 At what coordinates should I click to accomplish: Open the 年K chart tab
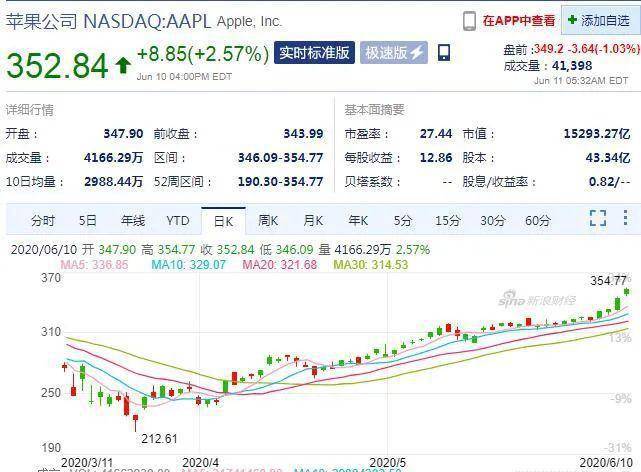click(358, 221)
